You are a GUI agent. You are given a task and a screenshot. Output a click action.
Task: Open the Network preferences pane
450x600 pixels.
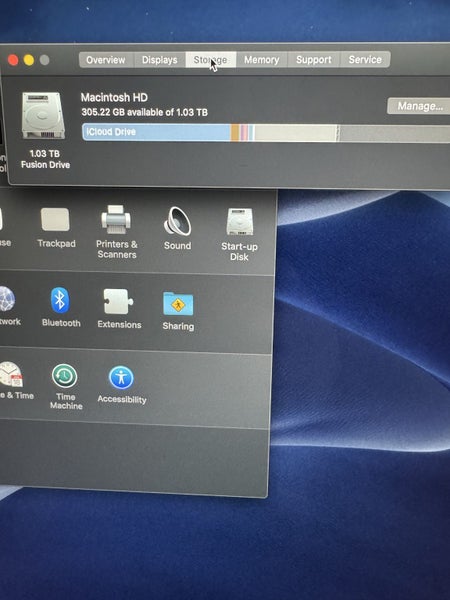pos(9,306)
